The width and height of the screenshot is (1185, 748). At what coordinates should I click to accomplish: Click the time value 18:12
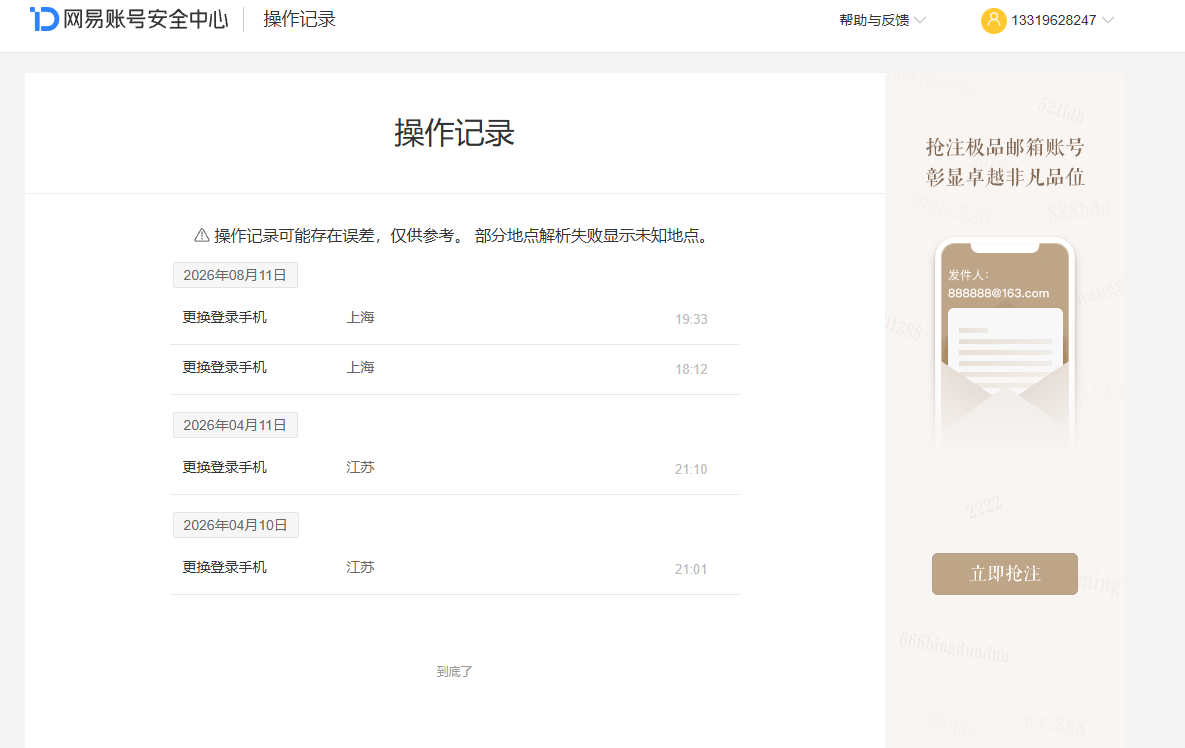(691, 369)
